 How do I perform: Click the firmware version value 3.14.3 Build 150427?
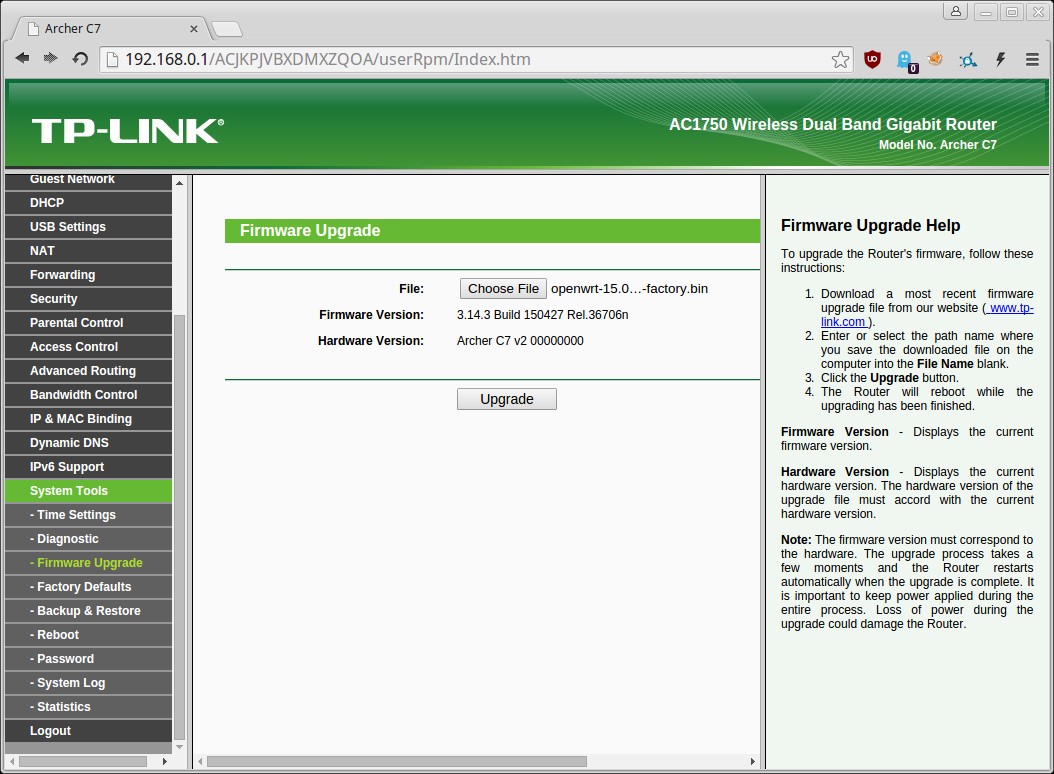tap(542, 315)
